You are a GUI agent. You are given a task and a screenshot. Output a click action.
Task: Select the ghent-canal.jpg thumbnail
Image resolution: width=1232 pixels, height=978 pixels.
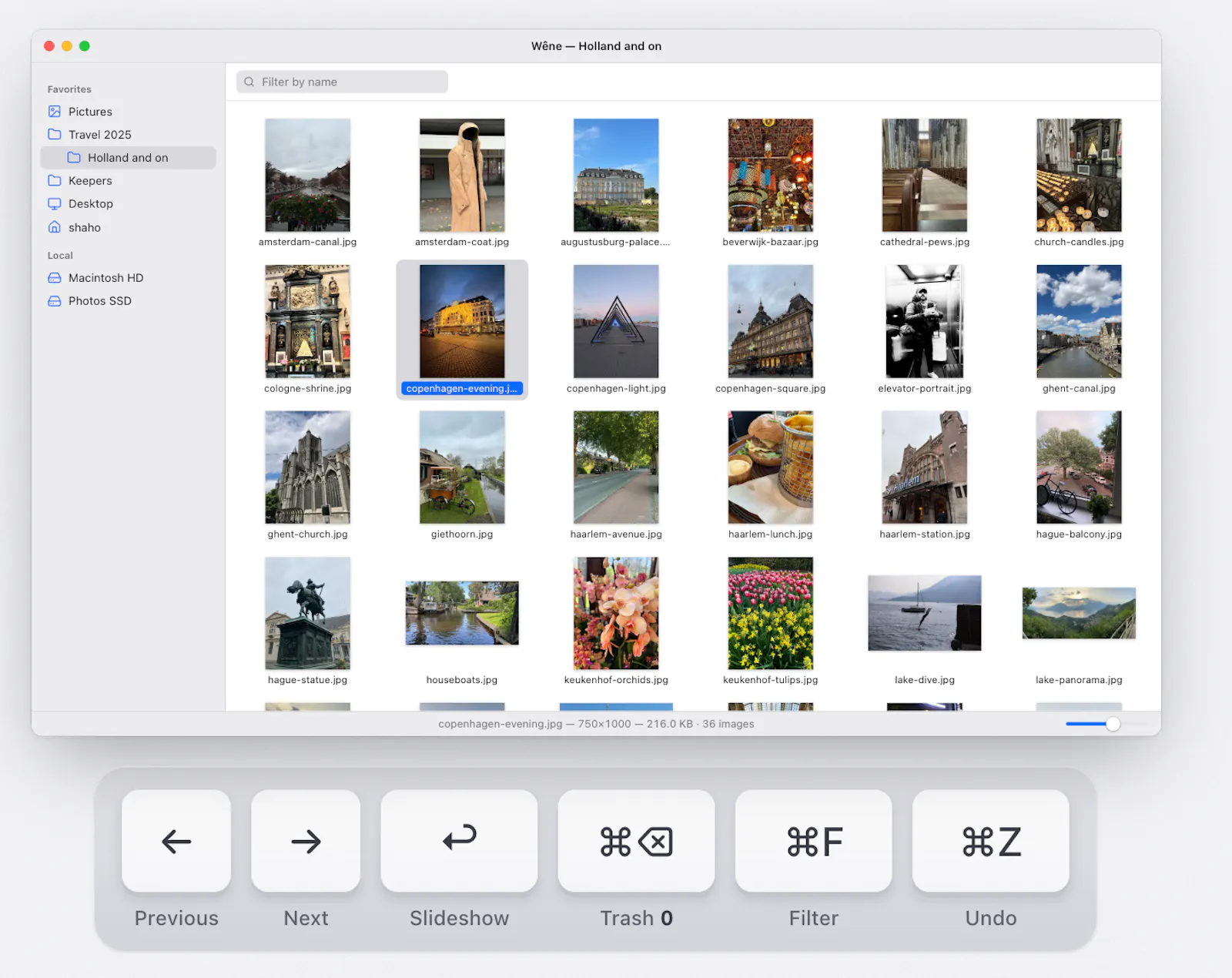point(1079,321)
